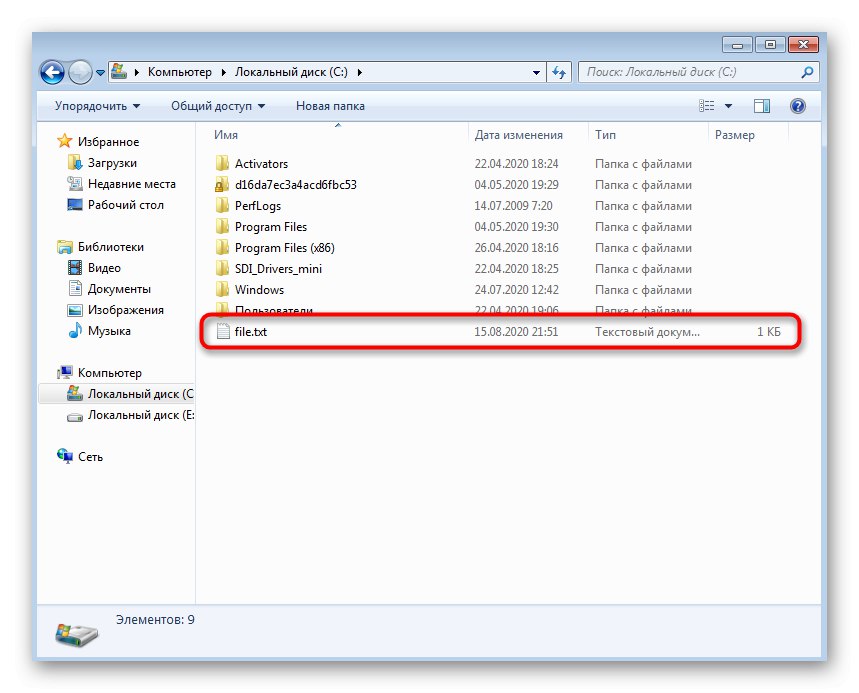Screen dimensions: 859x693
Task: Click the Новая папка button
Action: point(331,105)
